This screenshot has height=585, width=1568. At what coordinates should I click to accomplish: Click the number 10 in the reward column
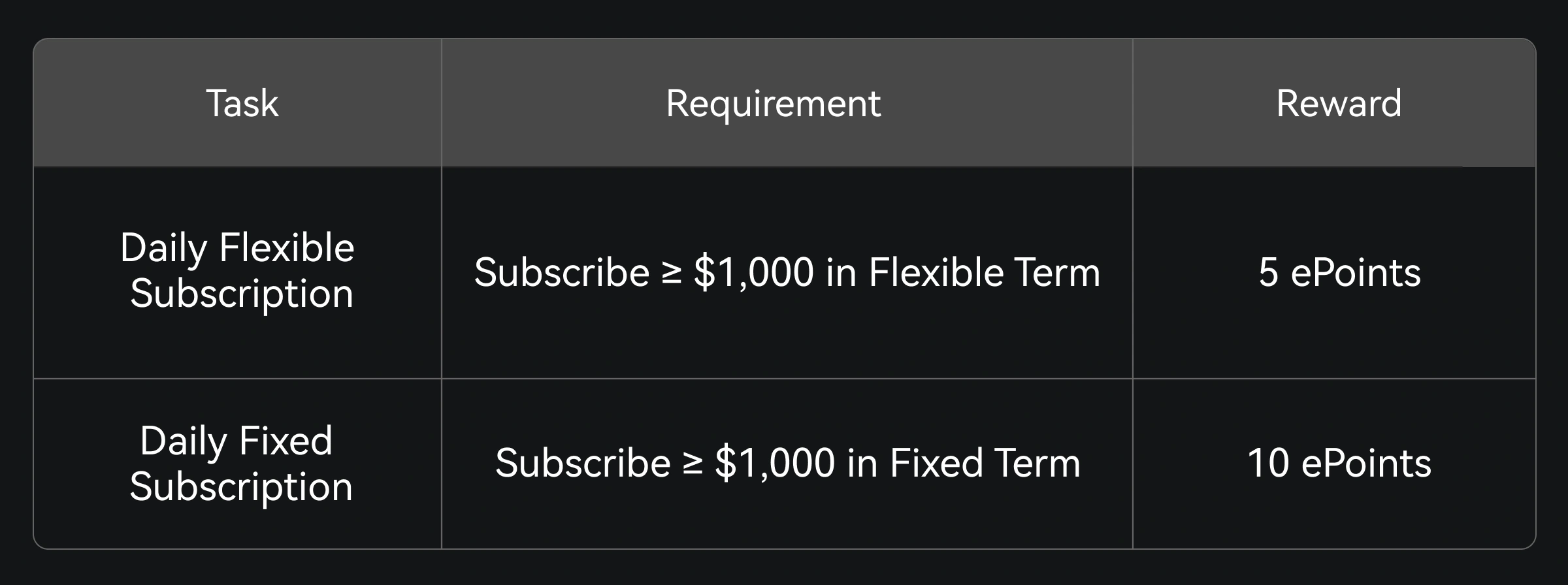pyautogui.click(x=1269, y=463)
